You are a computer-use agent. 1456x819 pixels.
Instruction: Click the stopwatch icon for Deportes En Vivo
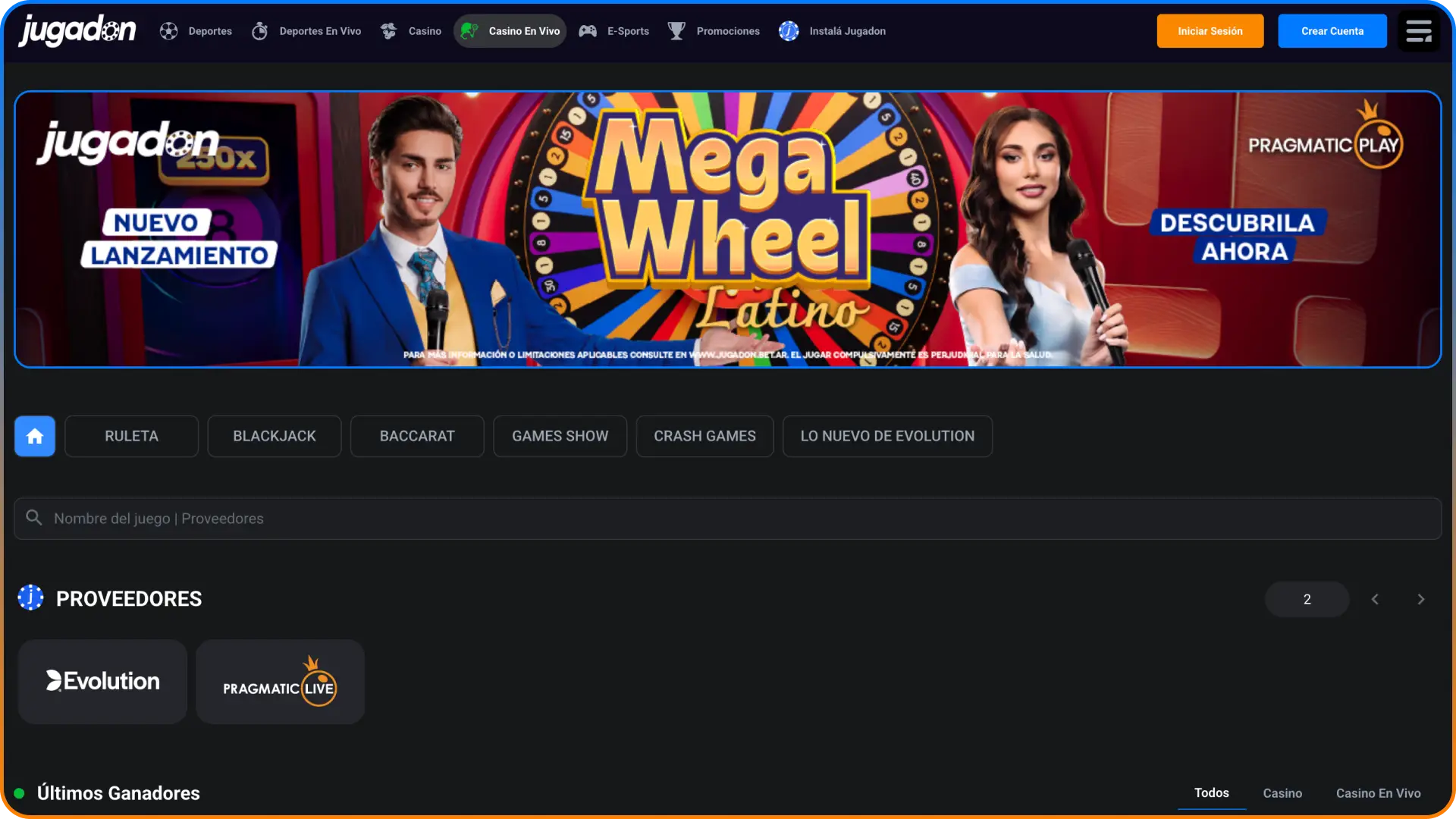pos(259,31)
